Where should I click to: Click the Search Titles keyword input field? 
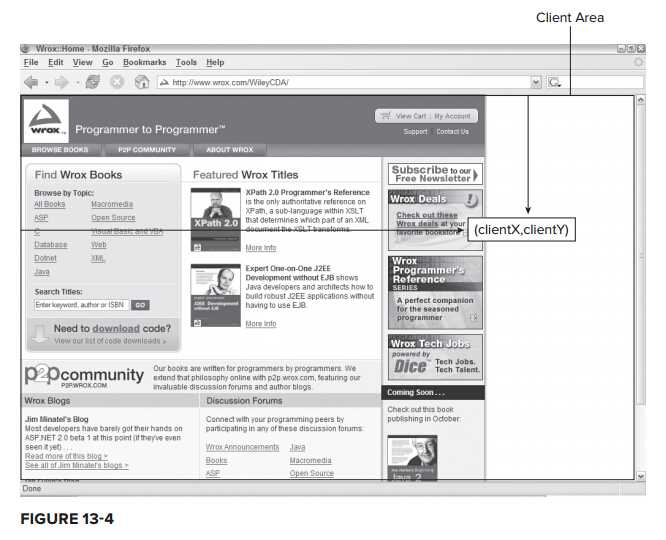(x=82, y=305)
